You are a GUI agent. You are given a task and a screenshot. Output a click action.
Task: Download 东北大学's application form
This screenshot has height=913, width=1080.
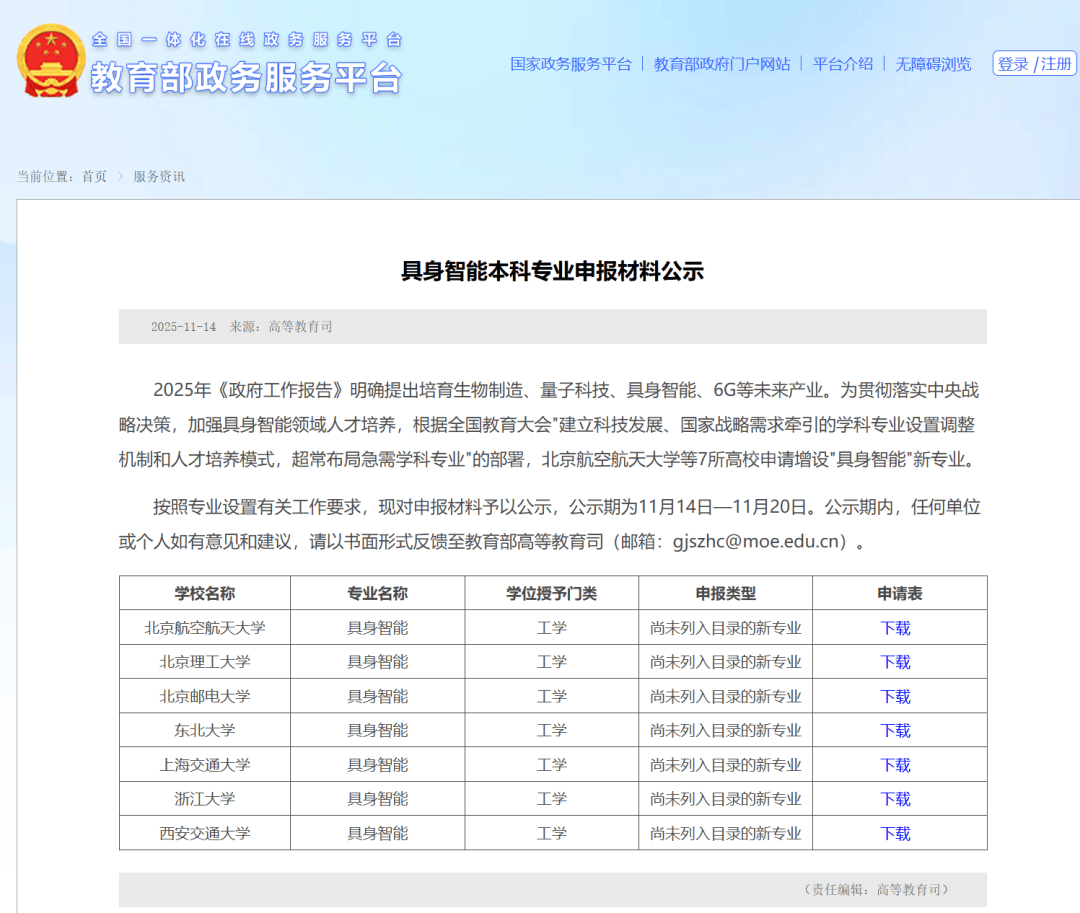click(x=895, y=730)
